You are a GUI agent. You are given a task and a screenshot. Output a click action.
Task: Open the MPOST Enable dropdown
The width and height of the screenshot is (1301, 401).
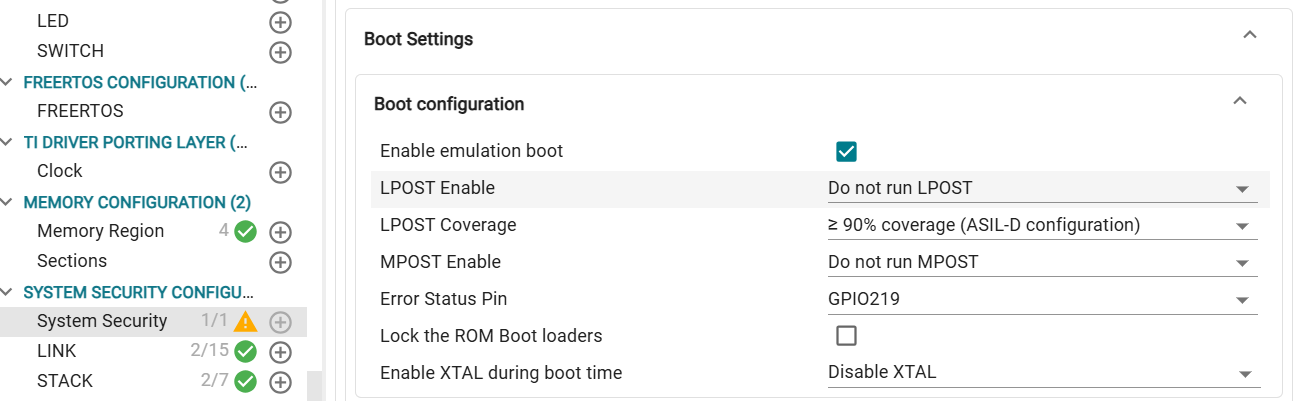pyautogui.click(x=1042, y=262)
